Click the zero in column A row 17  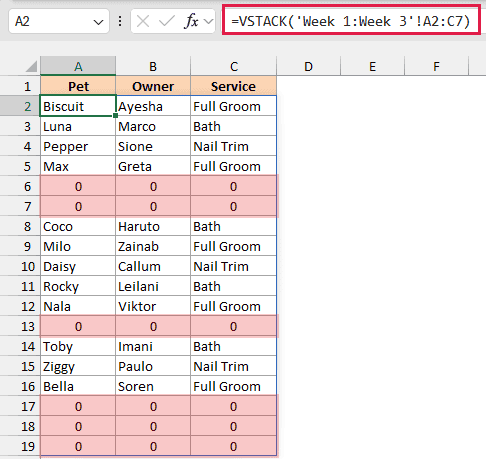click(78, 406)
